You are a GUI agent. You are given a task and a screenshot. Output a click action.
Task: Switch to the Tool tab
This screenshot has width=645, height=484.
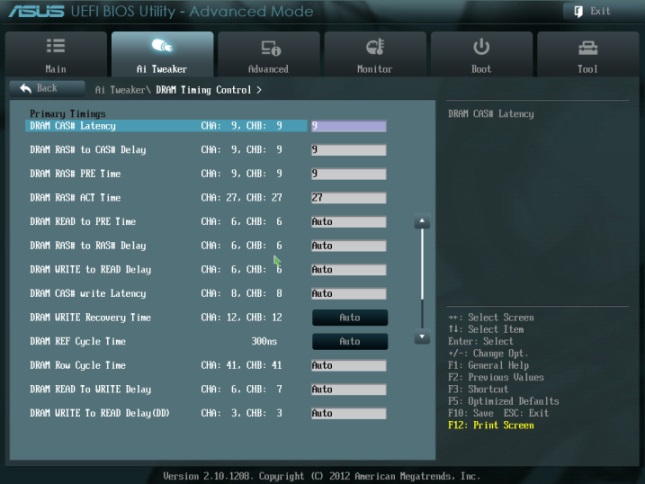(x=588, y=54)
